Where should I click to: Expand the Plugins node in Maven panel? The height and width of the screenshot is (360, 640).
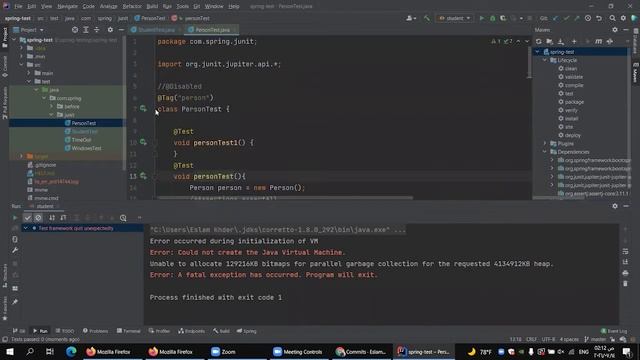(545, 143)
